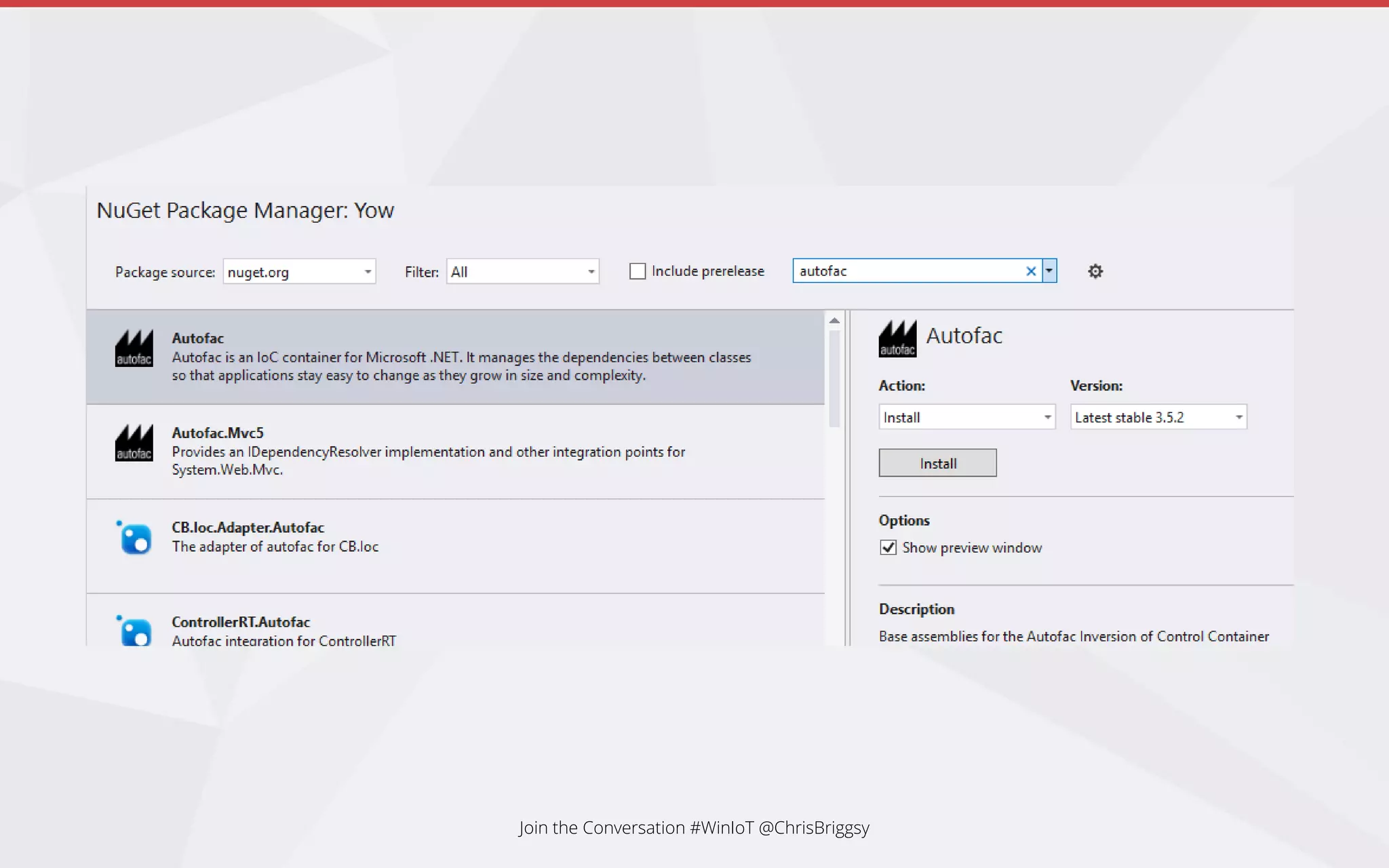Click the Options heading
The width and height of the screenshot is (1389, 868).
point(904,520)
